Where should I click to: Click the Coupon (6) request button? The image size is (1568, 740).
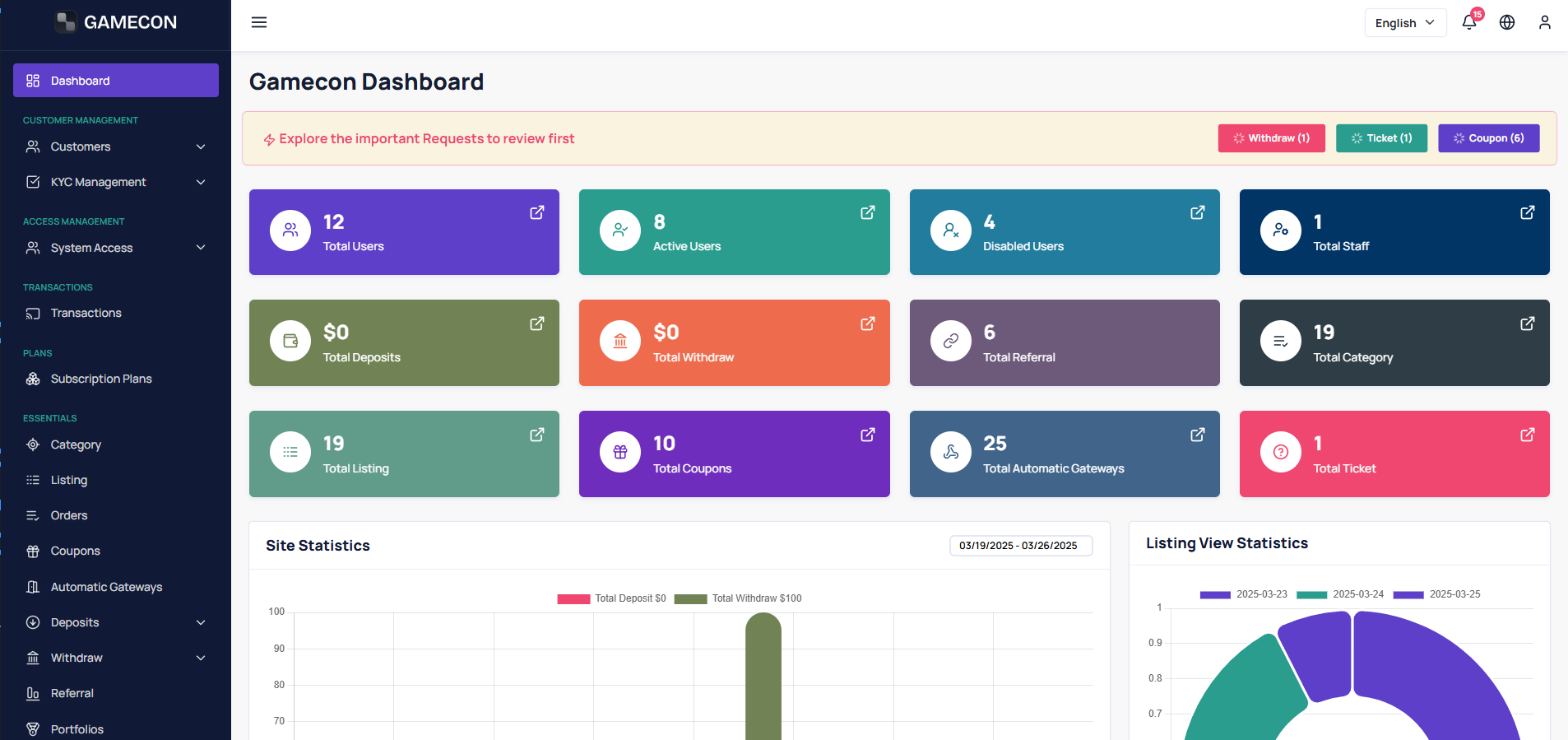[x=1489, y=138]
